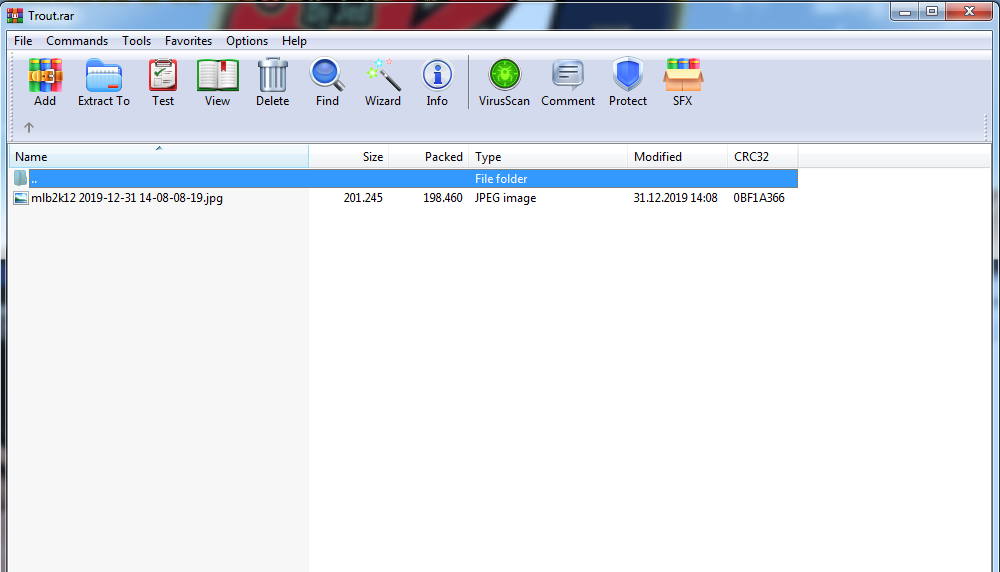Select the View book icon
Screen dimensions: 1000x572
coord(217,82)
